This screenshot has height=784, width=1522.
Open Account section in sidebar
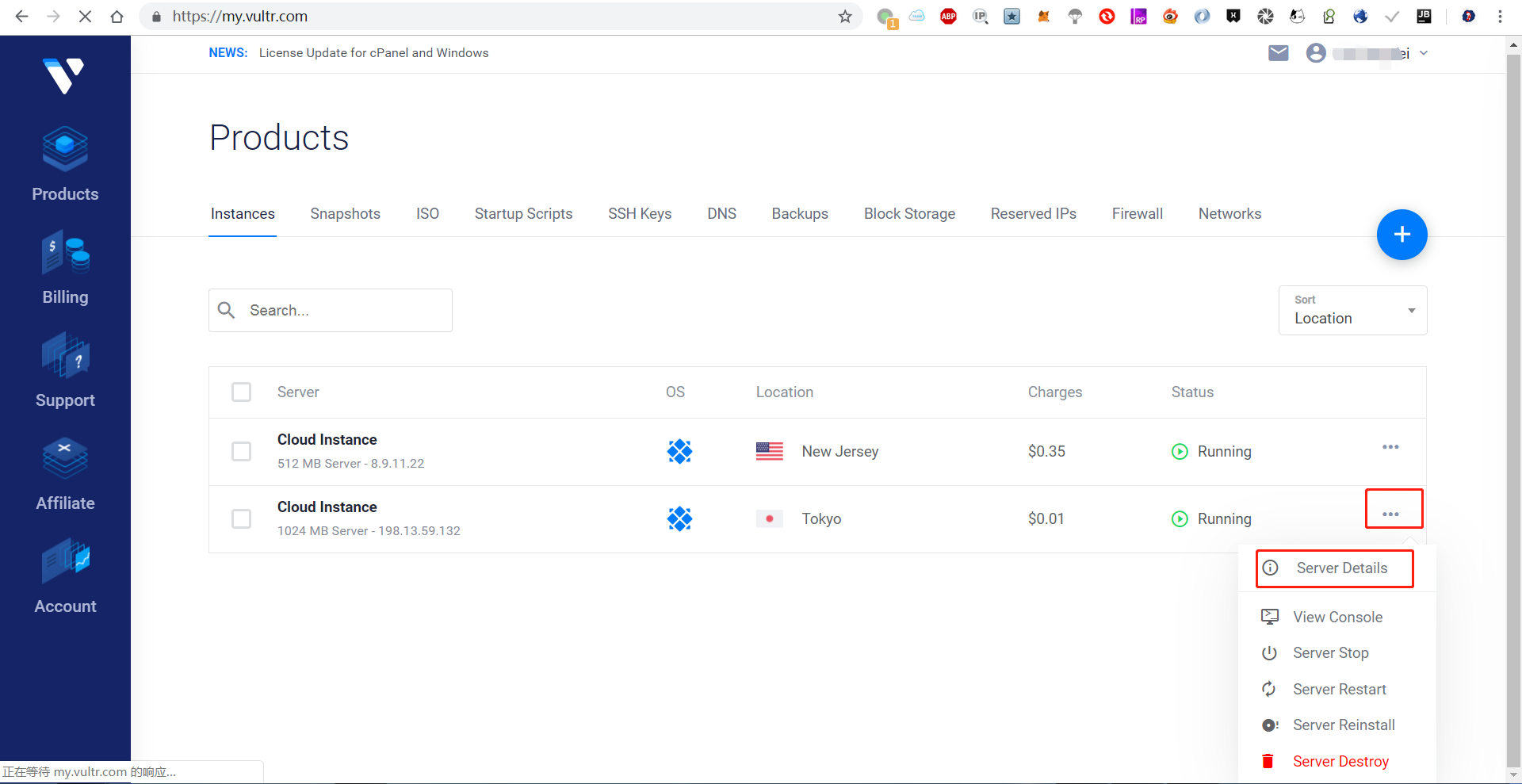[65, 577]
